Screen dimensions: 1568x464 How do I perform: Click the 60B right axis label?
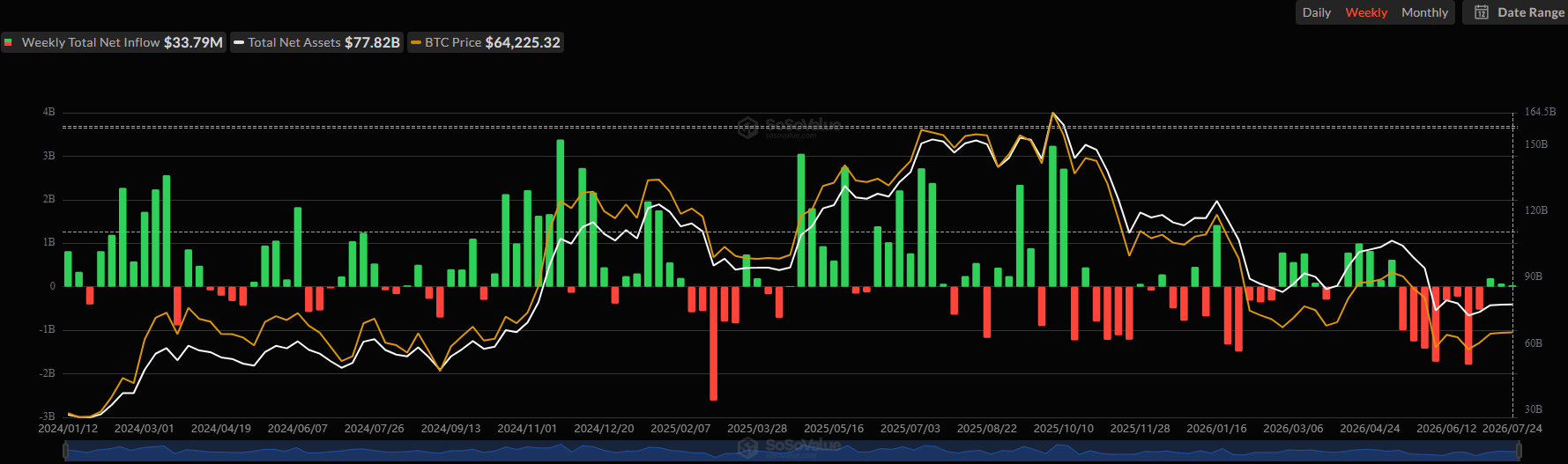[1534, 343]
